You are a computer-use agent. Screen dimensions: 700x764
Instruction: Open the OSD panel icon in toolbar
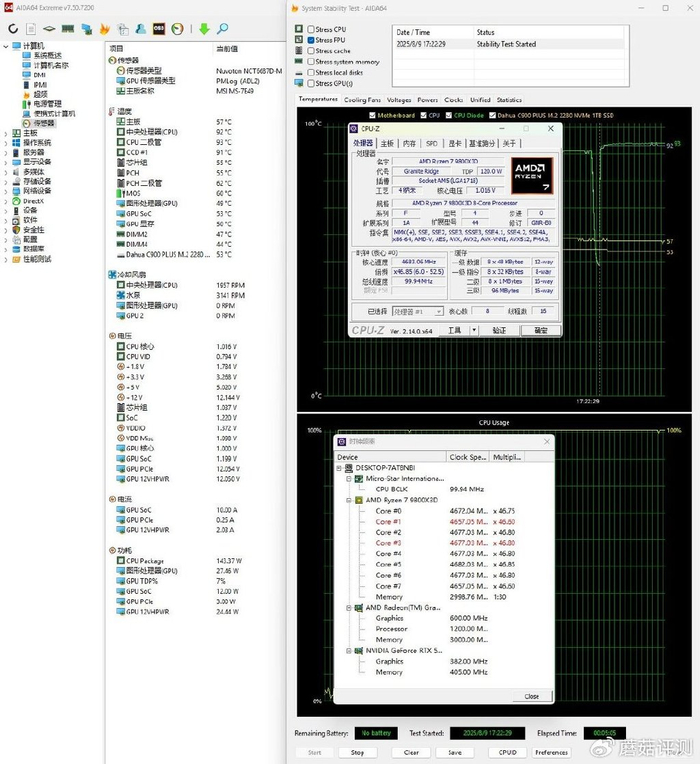pos(159,29)
